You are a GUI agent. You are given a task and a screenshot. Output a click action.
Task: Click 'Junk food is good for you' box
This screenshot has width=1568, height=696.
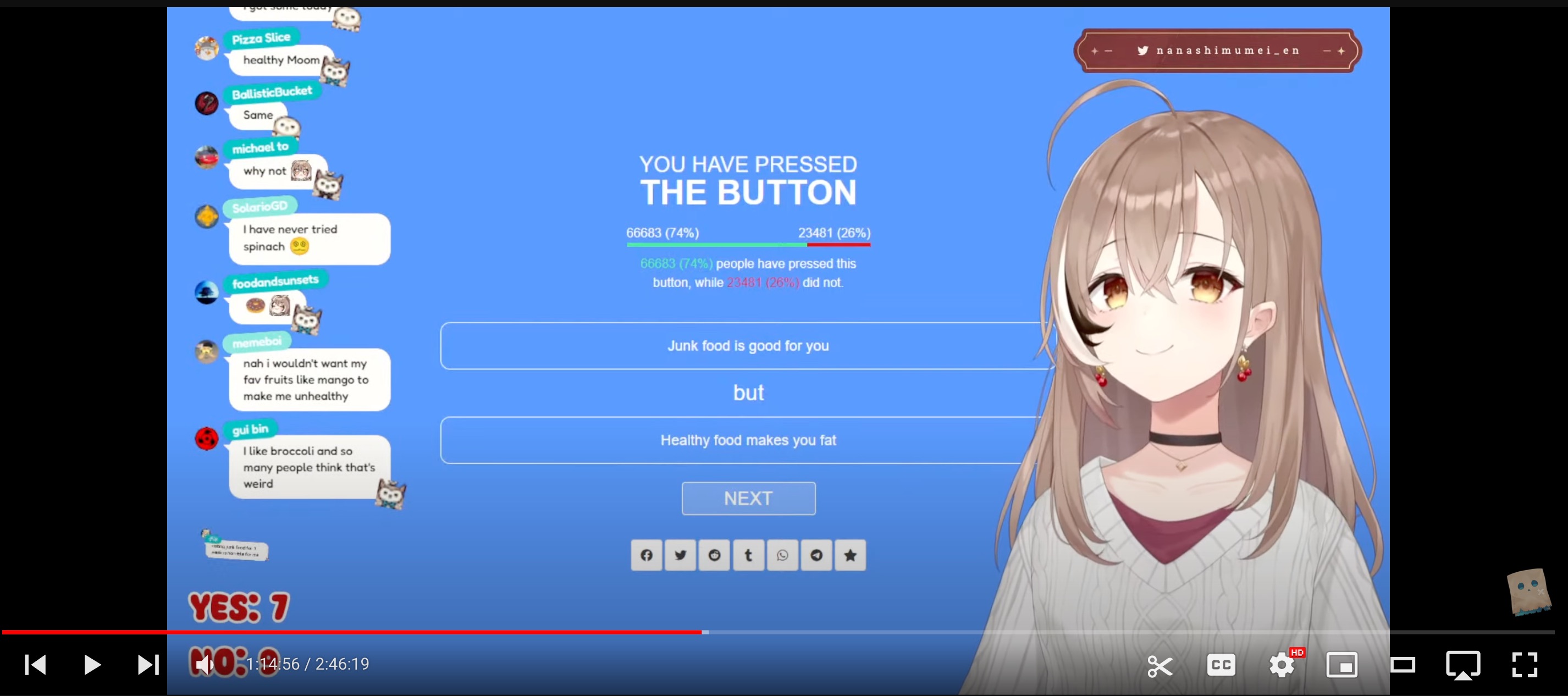[748, 345]
